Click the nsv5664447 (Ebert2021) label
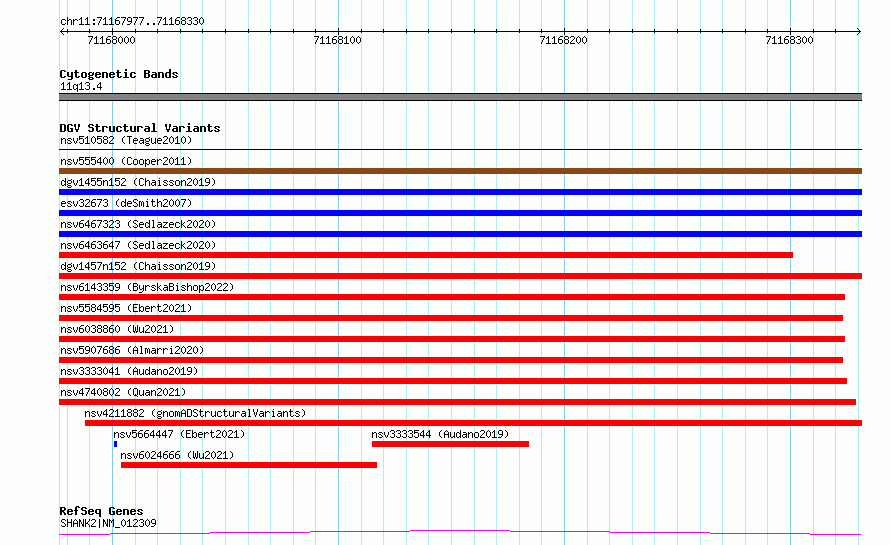890x545 pixels. tap(179, 434)
